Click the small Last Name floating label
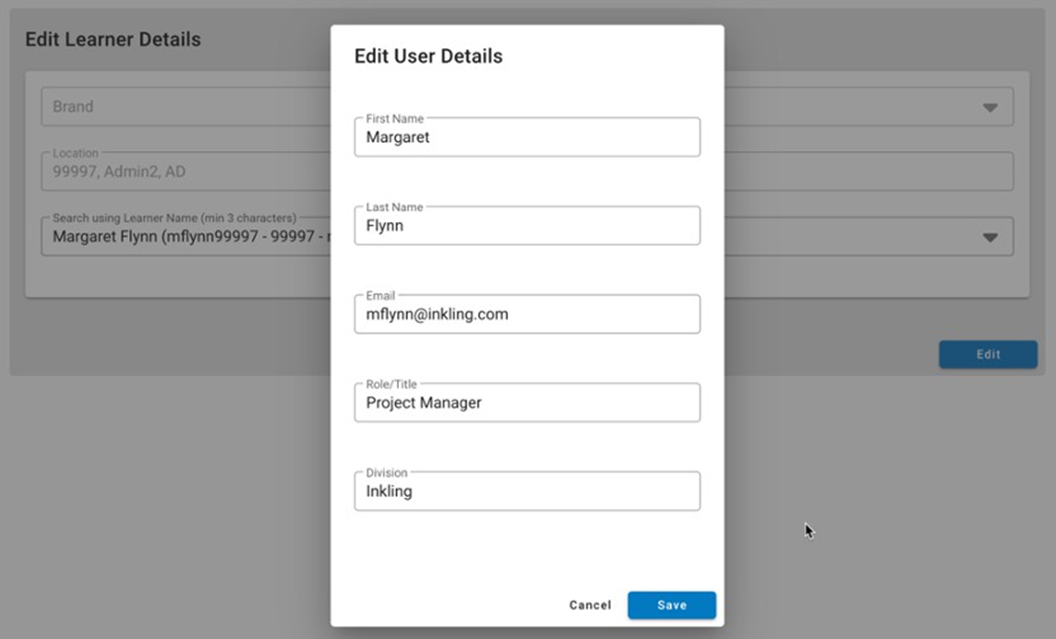 394,207
